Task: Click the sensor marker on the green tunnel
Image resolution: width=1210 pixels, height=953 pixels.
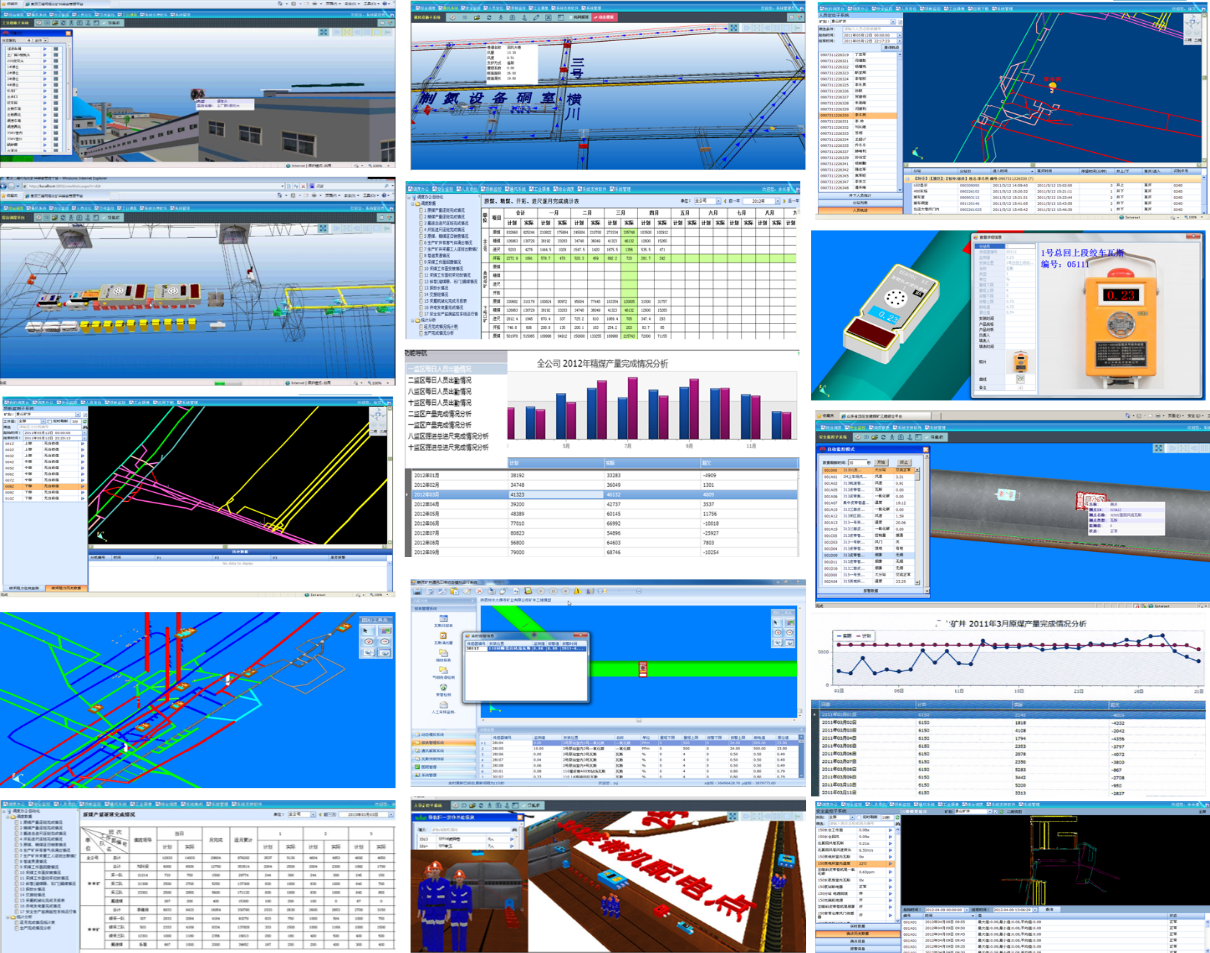Action: (642, 669)
